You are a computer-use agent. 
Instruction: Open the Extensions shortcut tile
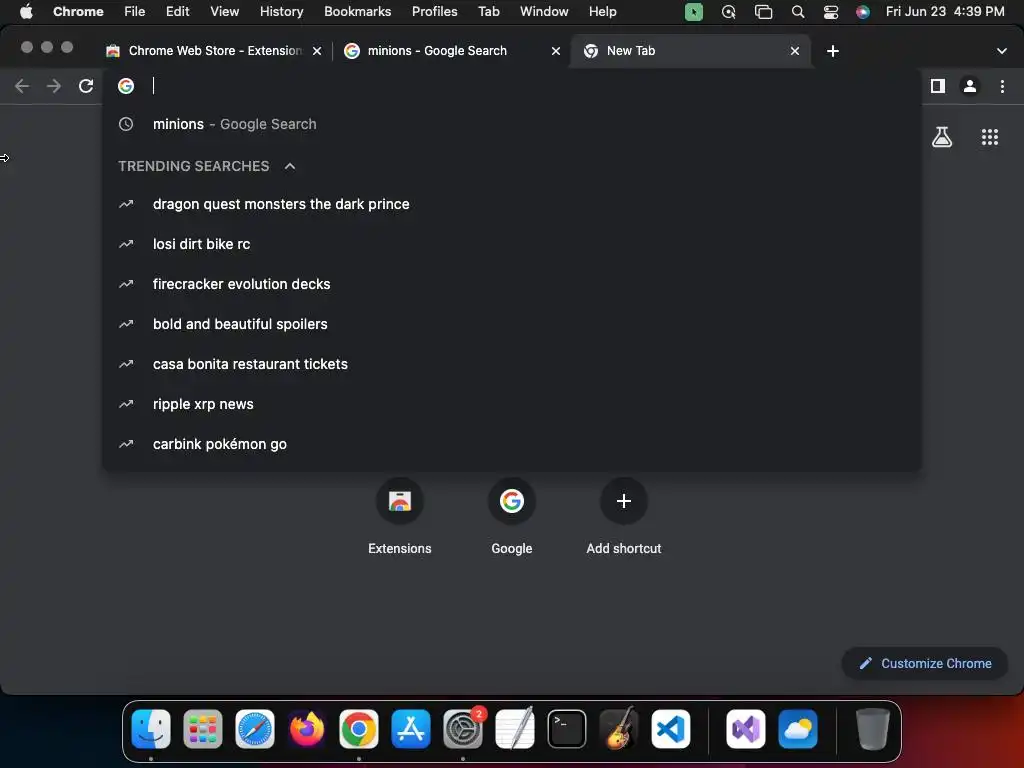click(x=400, y=516)
